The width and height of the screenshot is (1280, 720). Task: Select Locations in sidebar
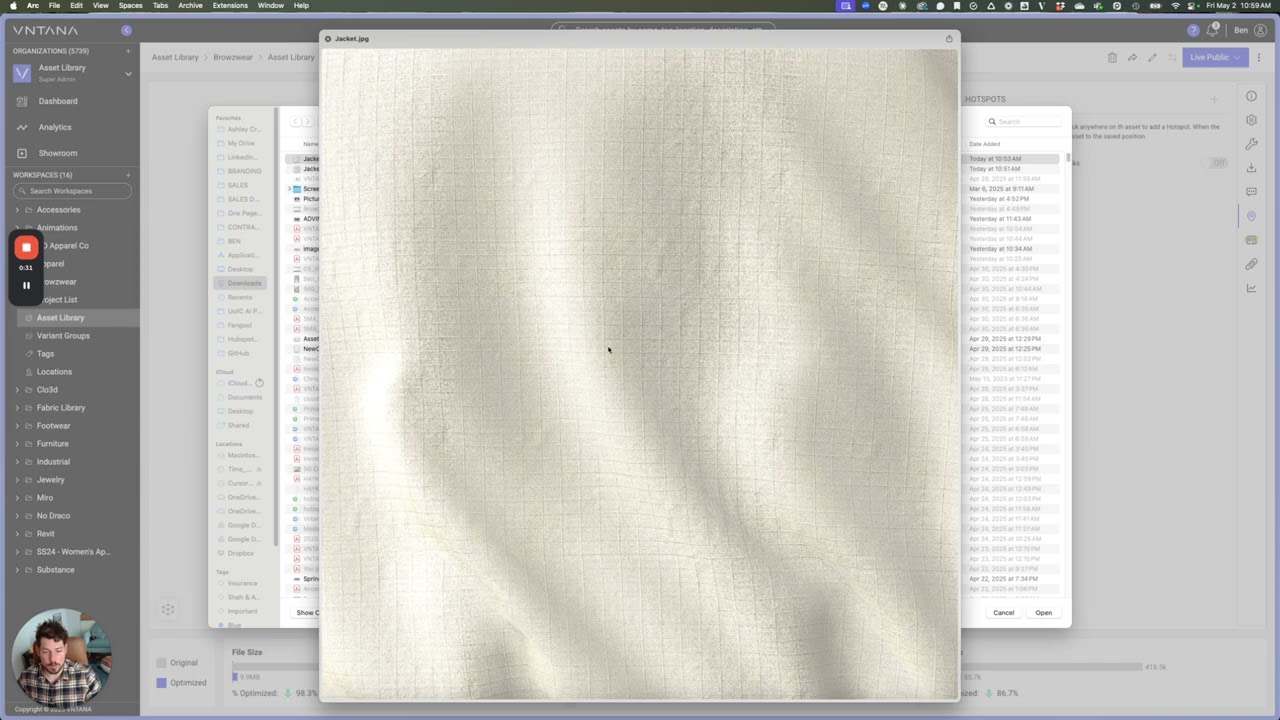coord(54,372)
